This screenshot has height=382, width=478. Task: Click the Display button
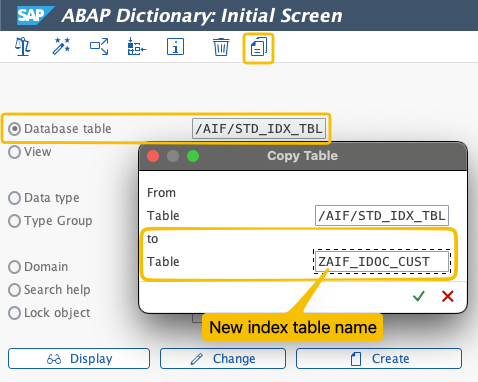pos(79,359)
